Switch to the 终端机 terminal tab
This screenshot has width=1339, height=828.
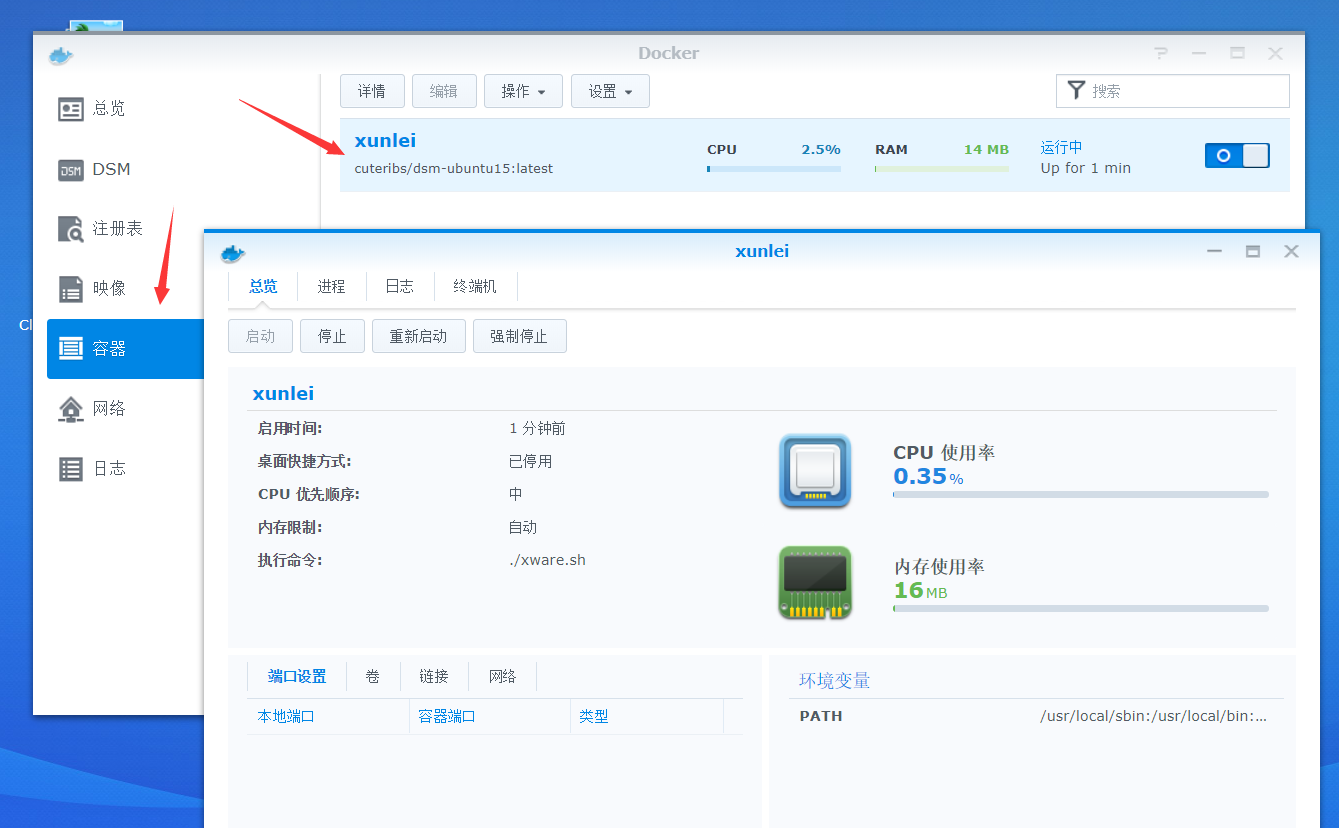tap(475, 287)
